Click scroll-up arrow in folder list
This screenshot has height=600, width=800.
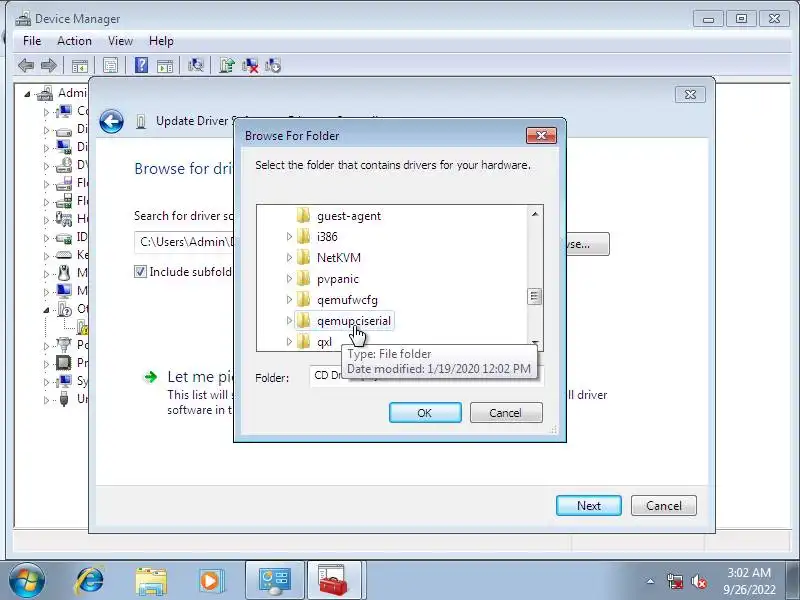pos(535,214)
